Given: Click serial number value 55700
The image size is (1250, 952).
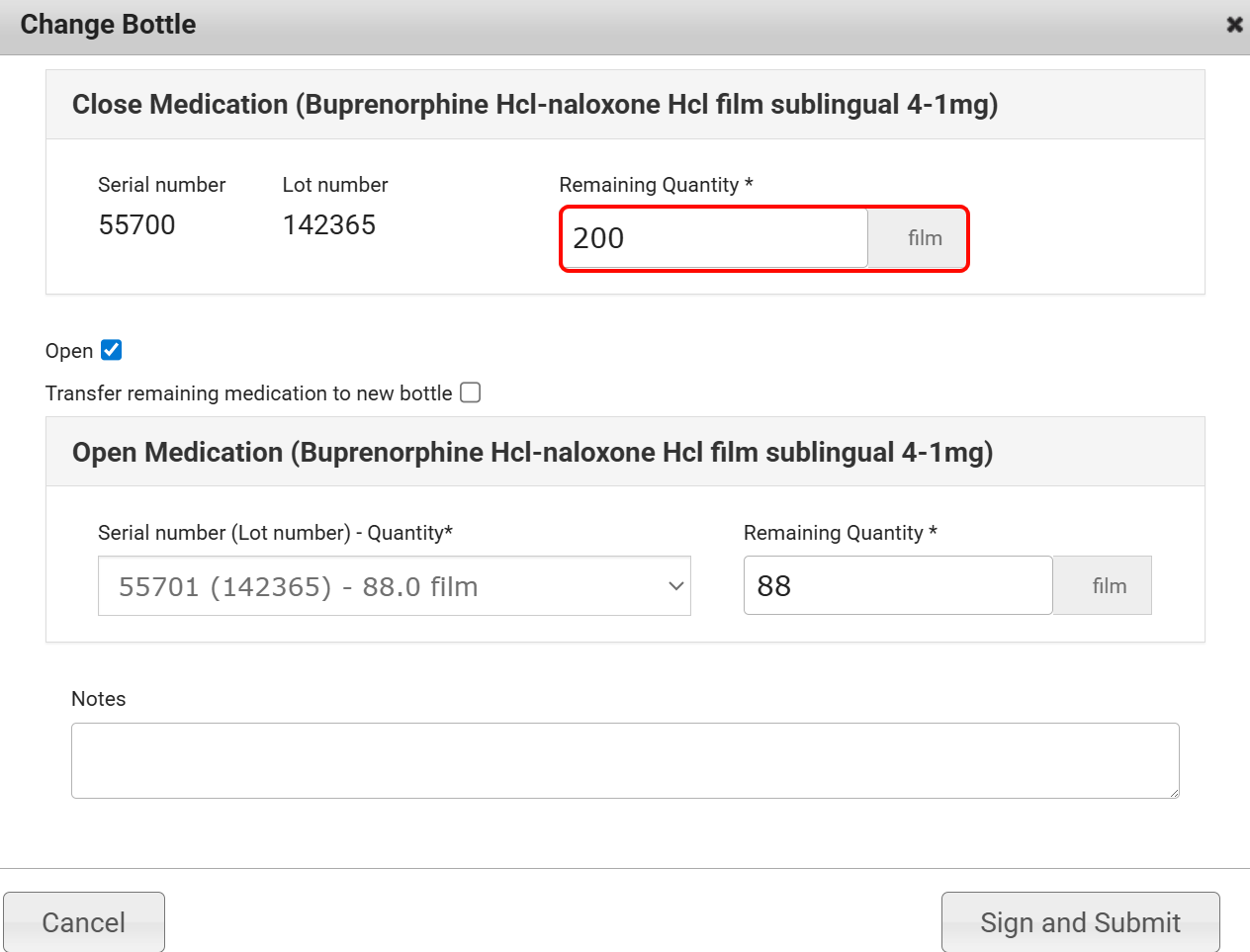Looking at the screenshot, I should 136,225.
